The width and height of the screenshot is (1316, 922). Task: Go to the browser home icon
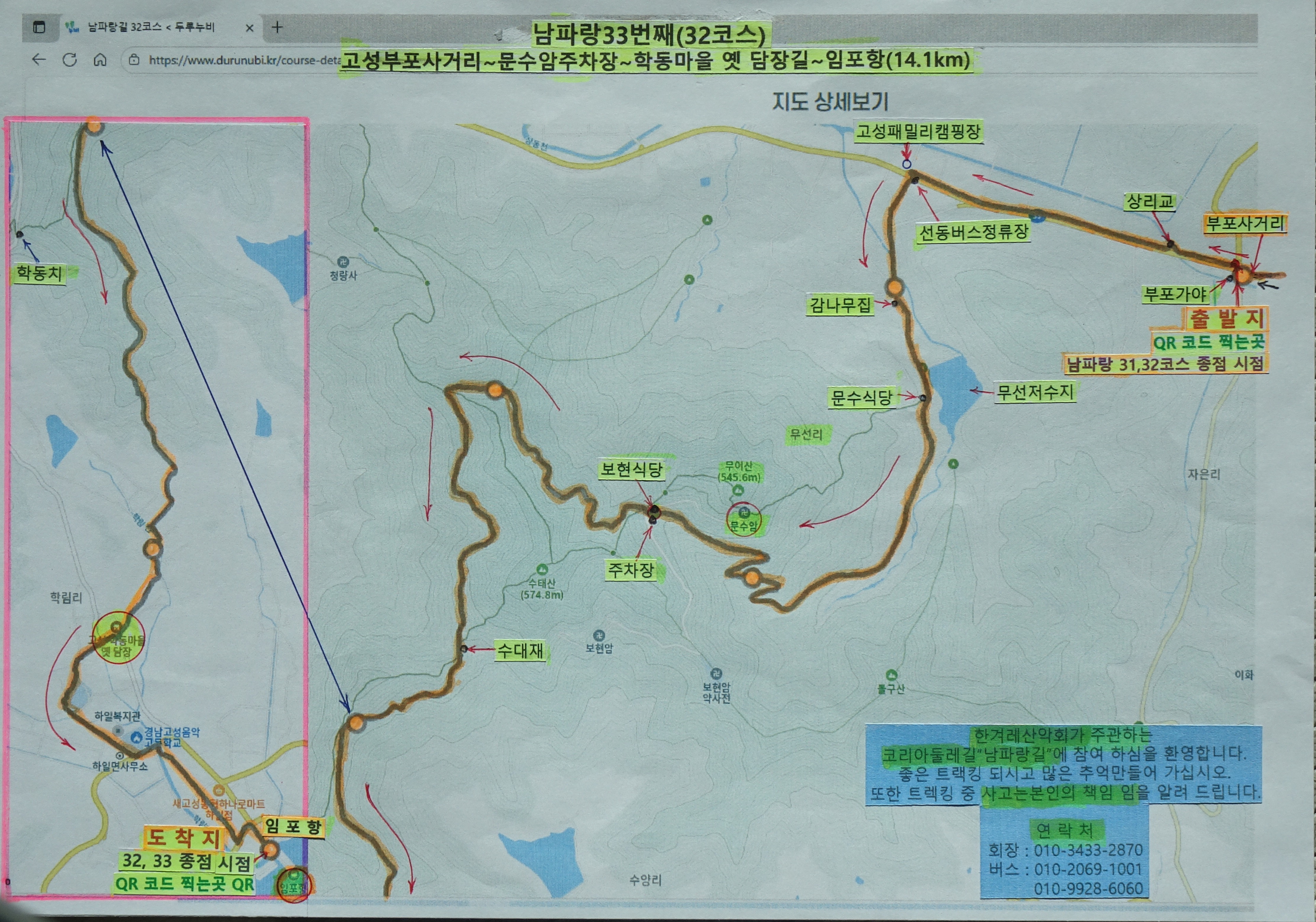click(100, 60)
